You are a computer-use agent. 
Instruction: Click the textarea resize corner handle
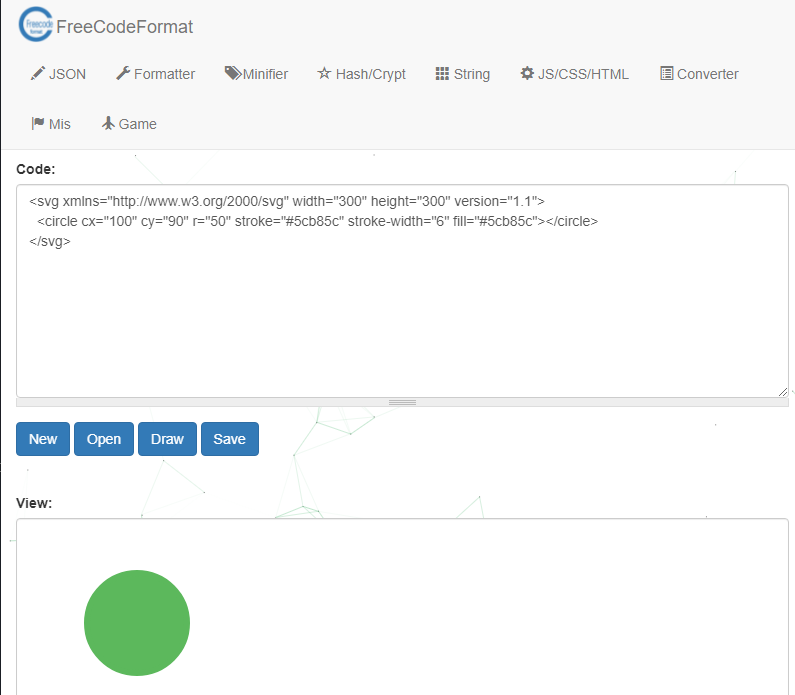(783, 392)
